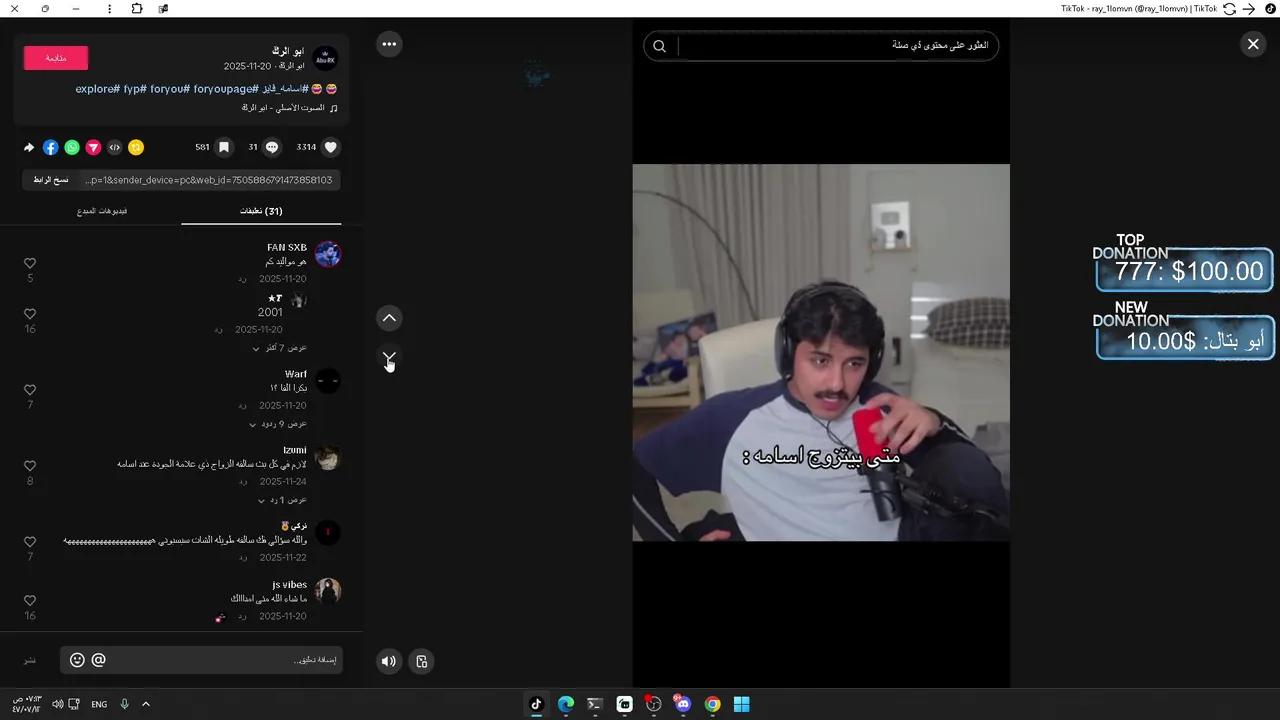
Task: Focus the add comment input field
Action: point(224,660)
